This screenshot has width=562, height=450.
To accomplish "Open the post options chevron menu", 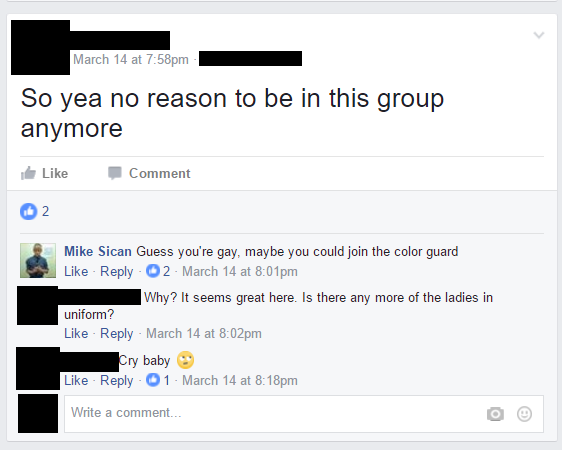I will [539, 35].
